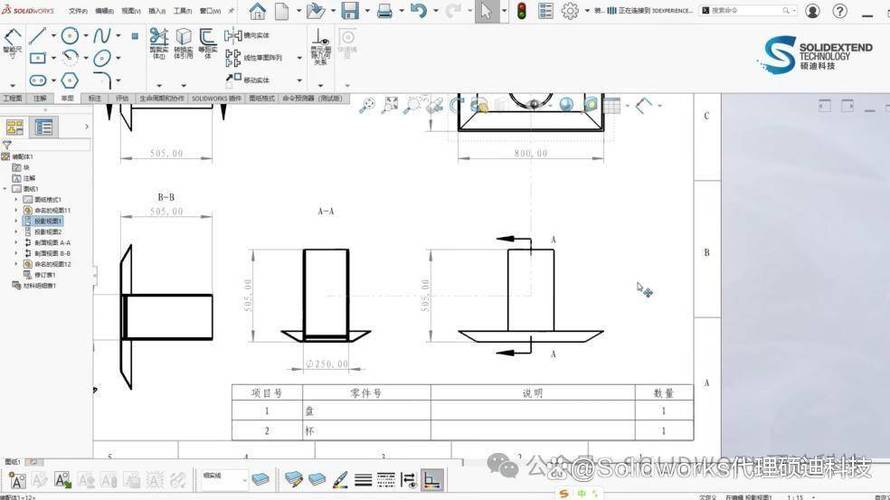Toggle the Color Display Mode button
Image resolution: width=890 pixels, height=500 pixels.
pos(432,480)
